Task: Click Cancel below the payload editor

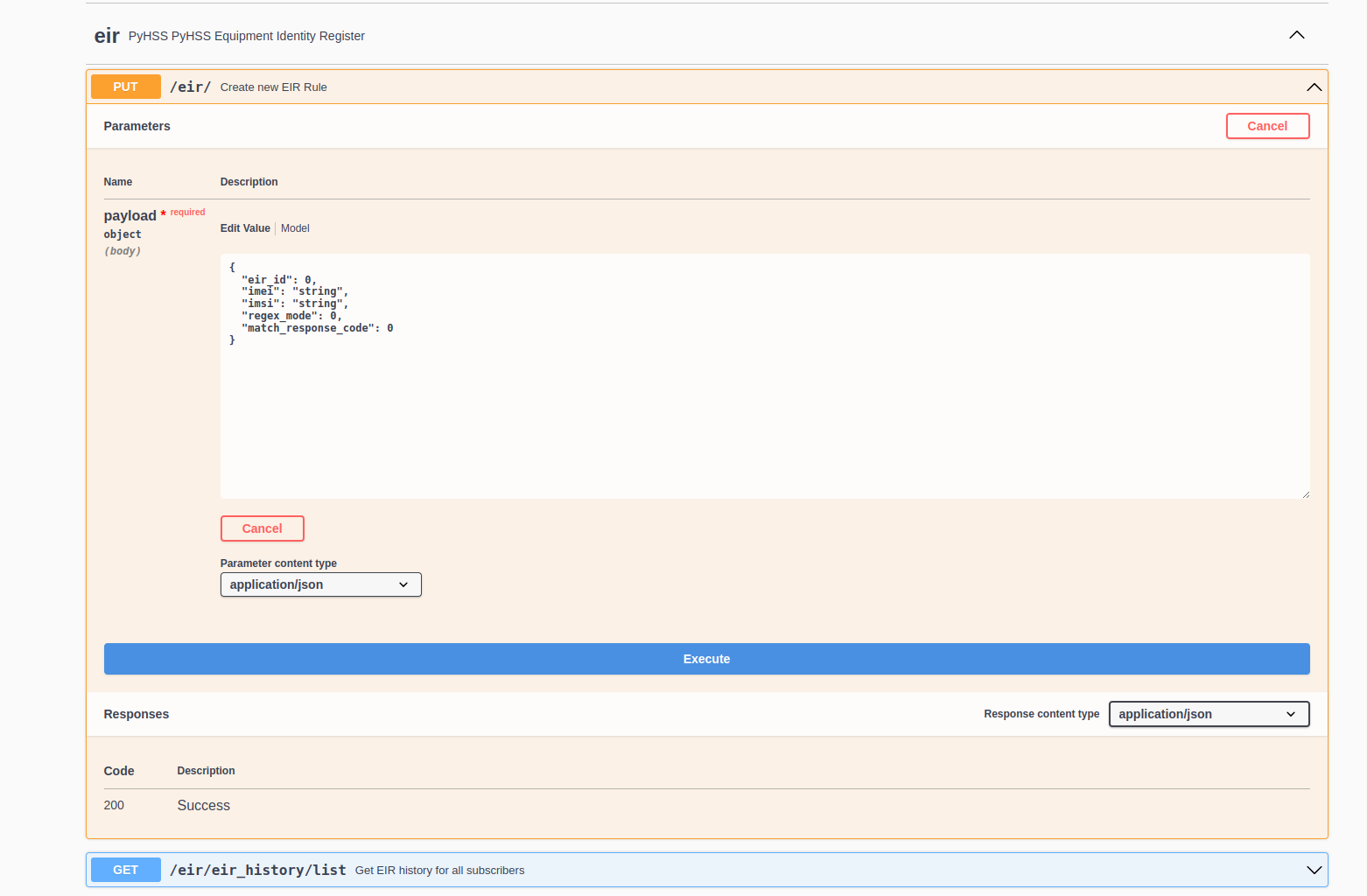Action: pos(262,528)
